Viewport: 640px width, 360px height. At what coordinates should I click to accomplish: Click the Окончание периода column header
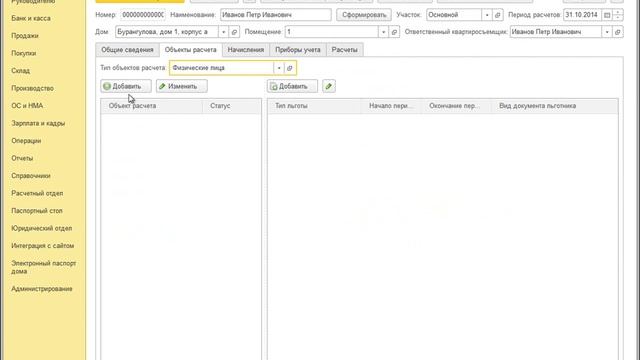(x=456, y=106)
